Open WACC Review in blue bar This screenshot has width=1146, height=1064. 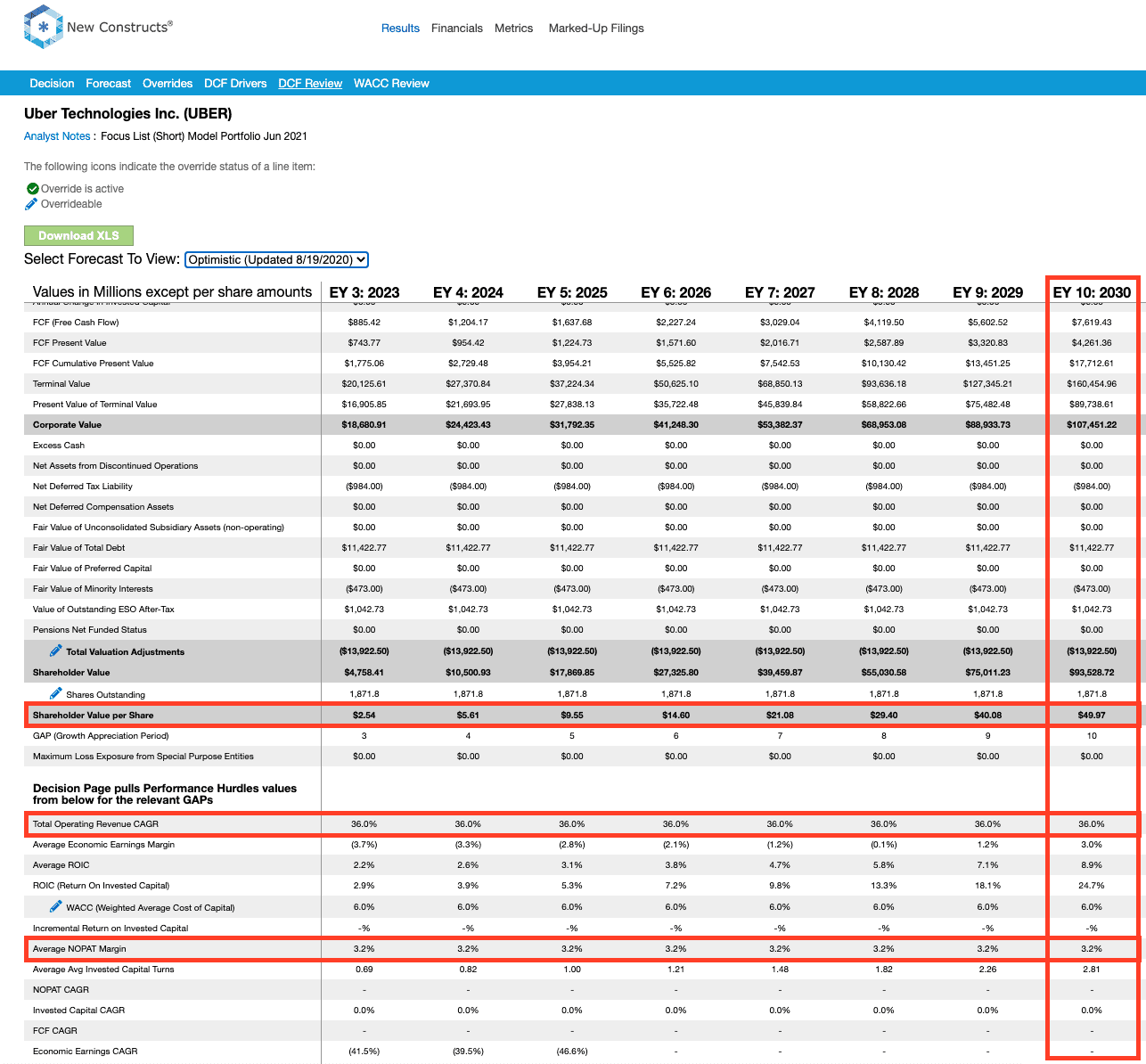point(391,84)
